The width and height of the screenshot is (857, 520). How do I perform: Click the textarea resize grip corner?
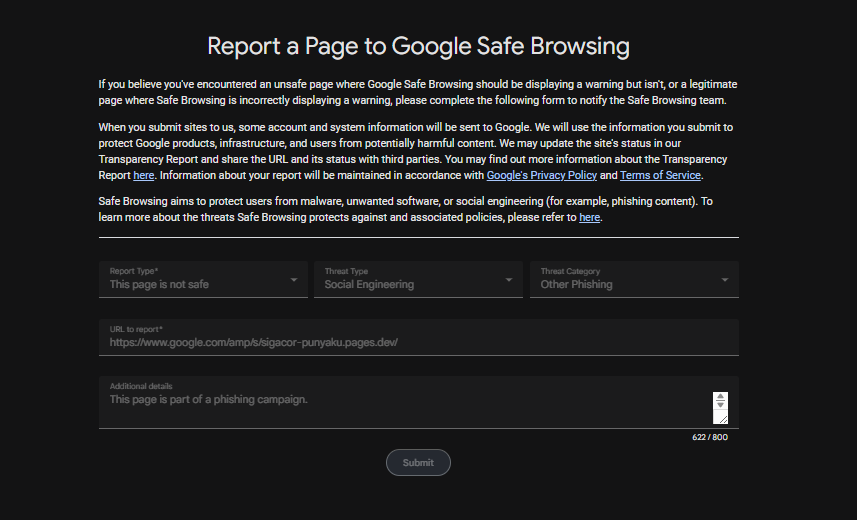[x=723, y=419]
